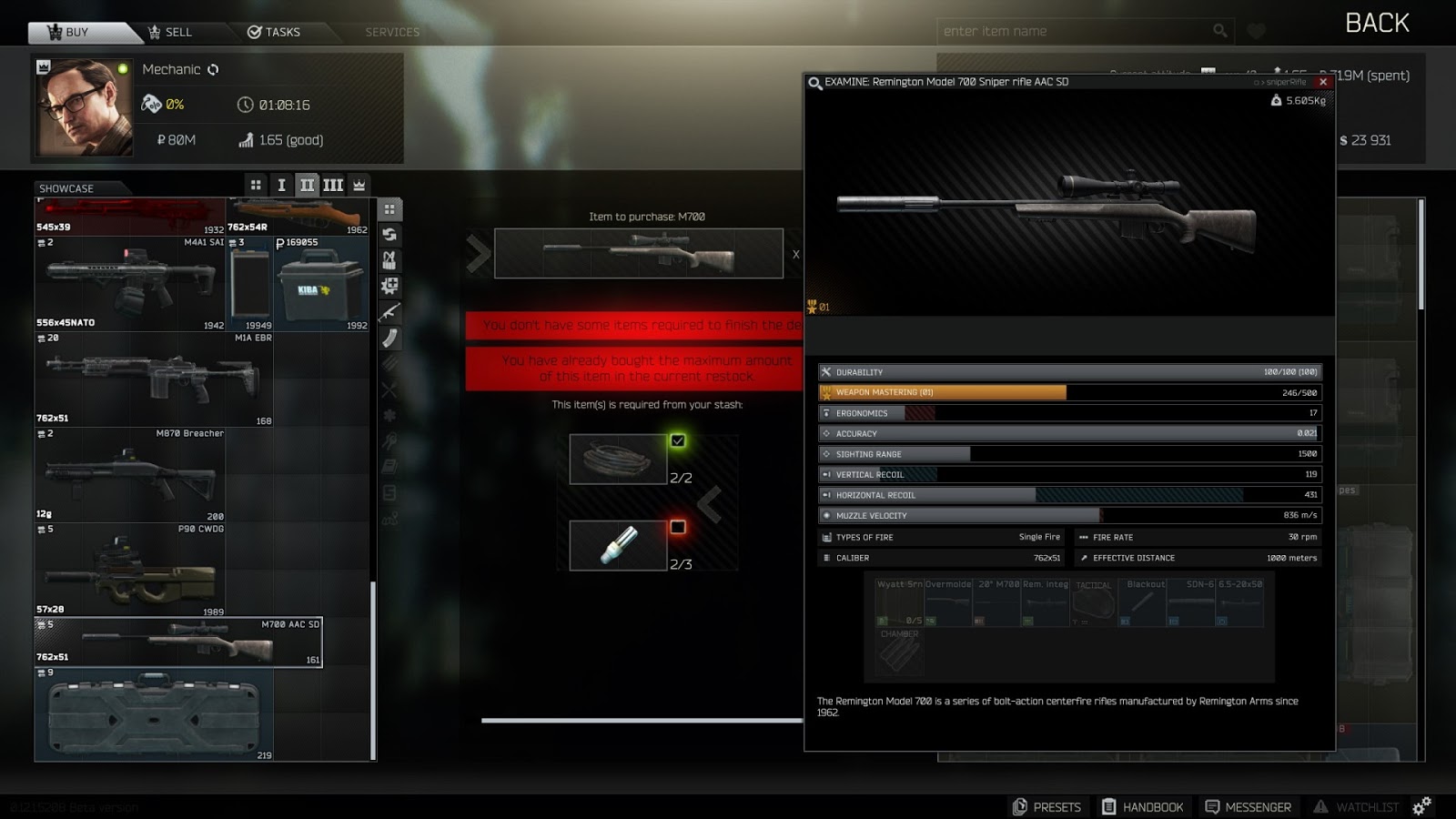This screenshot has height=819, width=1456.
Task: Filter showcase by crown loyalty level
Action: pyautogui.click(x=359, y=185)
